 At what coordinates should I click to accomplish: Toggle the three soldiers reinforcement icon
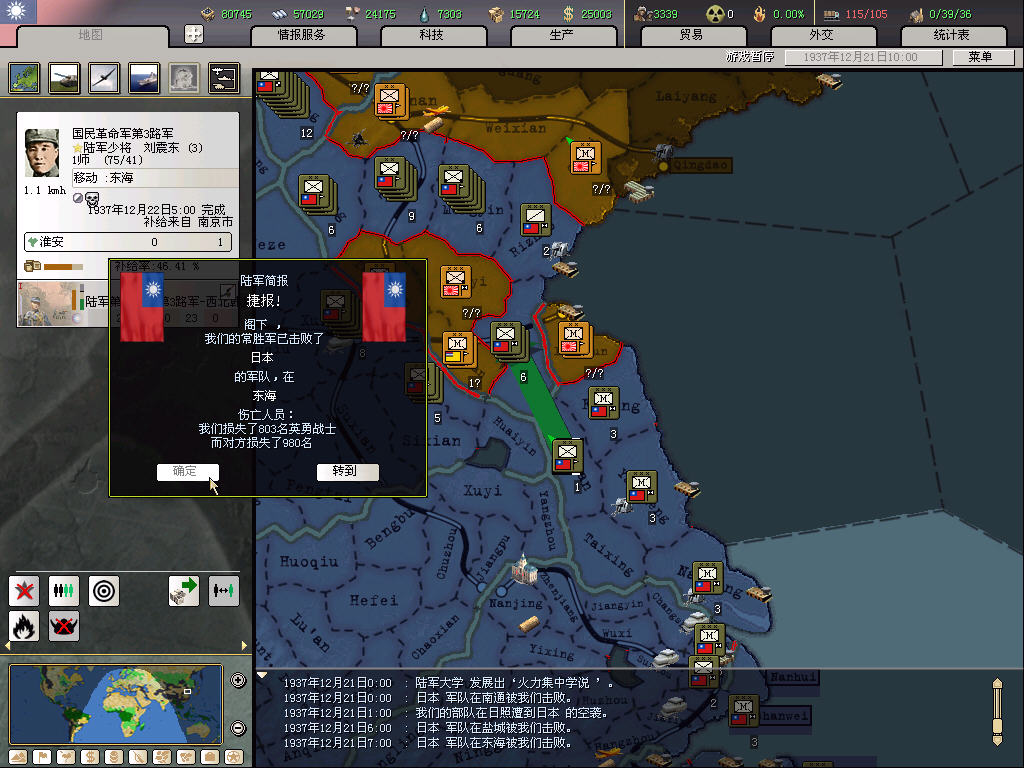(64, 591)
